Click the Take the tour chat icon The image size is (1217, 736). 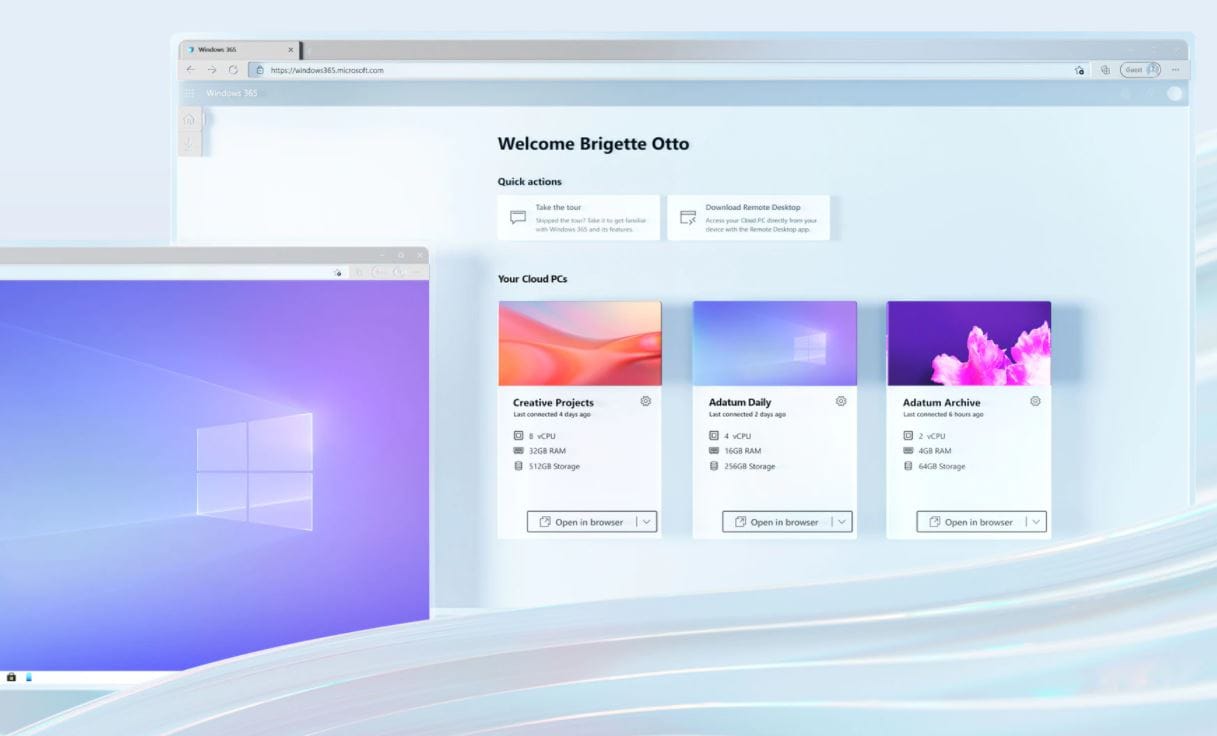click(518, 217)
